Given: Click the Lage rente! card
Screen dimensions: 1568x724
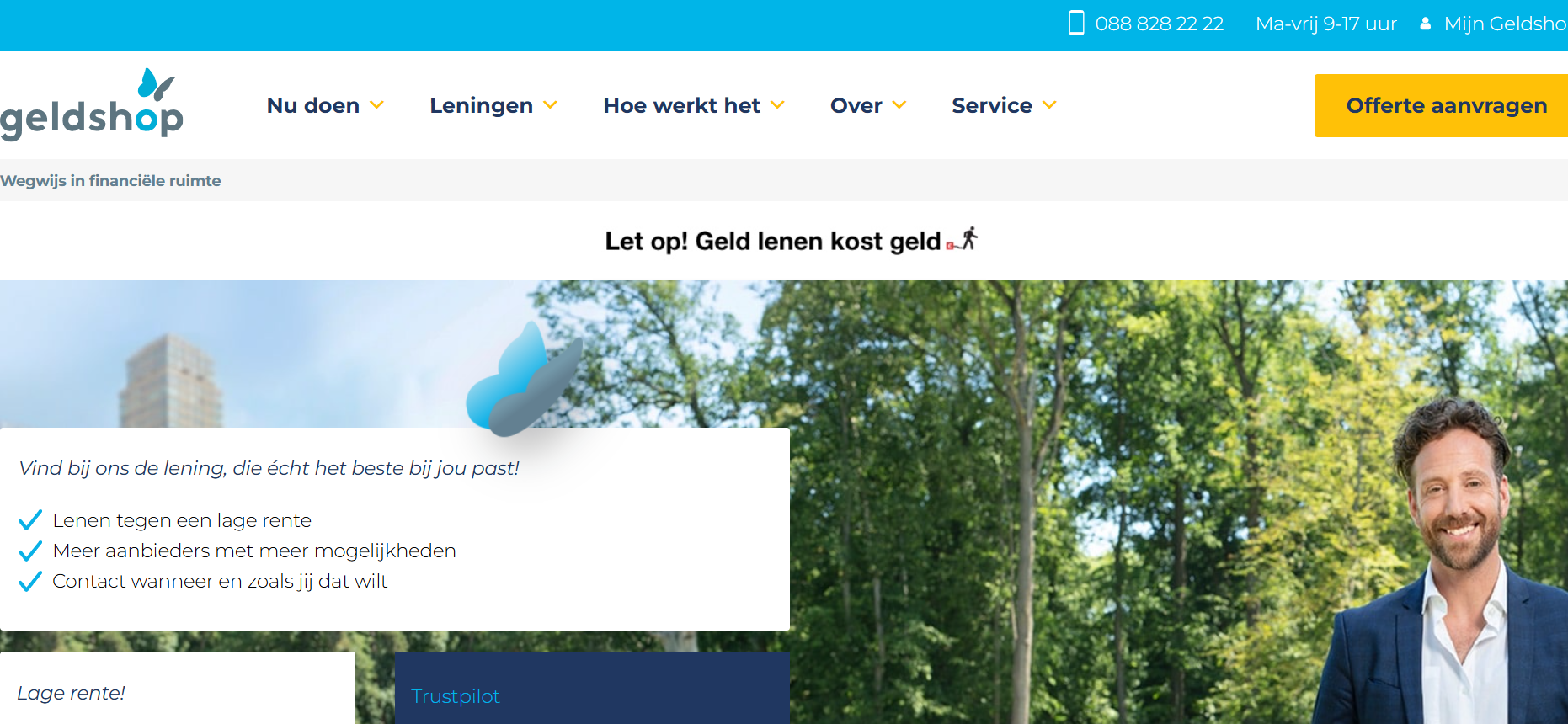Looking at the screenshot, I should (x=178, y=688).
